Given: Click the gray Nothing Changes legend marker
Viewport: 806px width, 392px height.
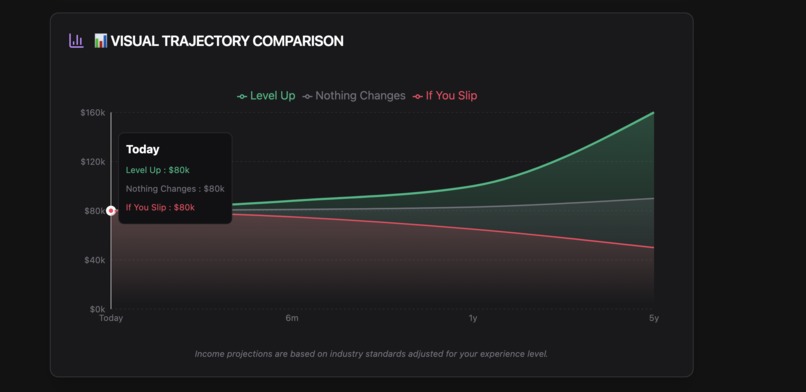Looking at the screenshot, I should coord(307,97).
